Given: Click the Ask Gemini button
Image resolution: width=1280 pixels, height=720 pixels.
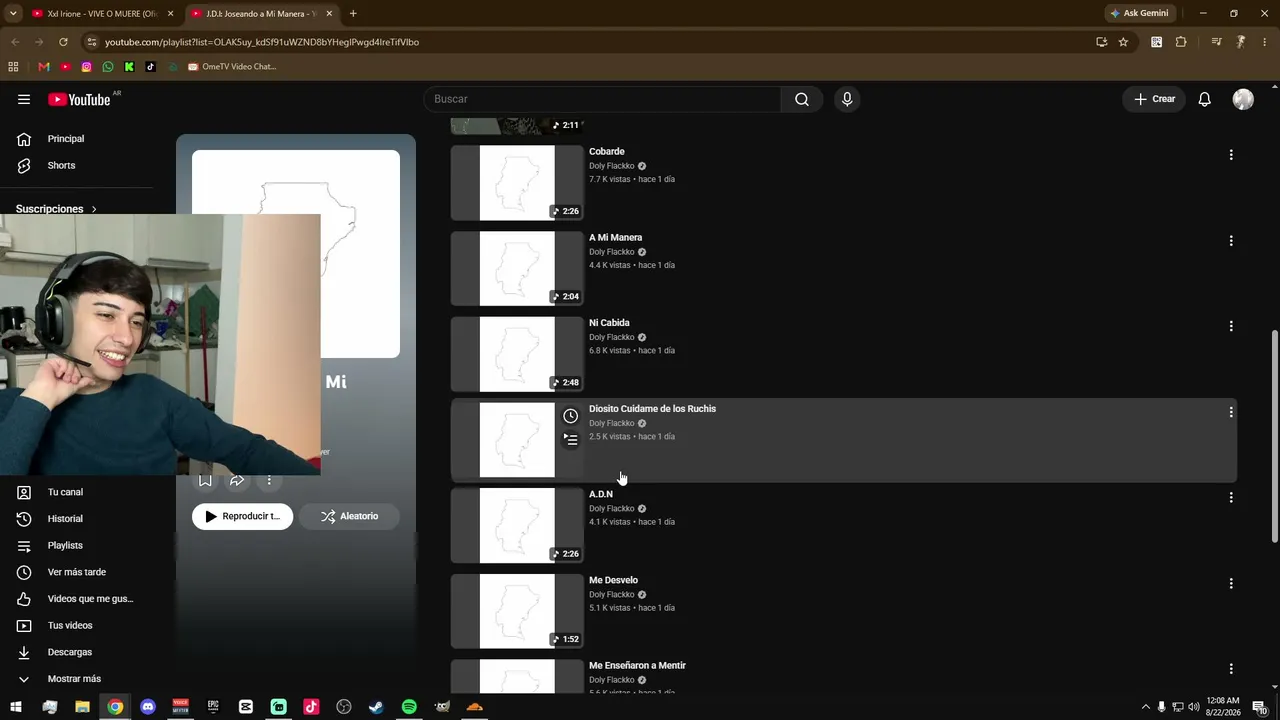Looking at the screenshot, I should point(1139,13).
